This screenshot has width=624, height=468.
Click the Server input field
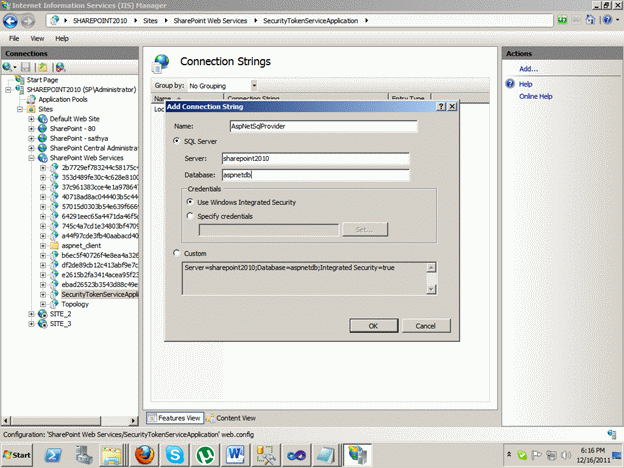316,158
